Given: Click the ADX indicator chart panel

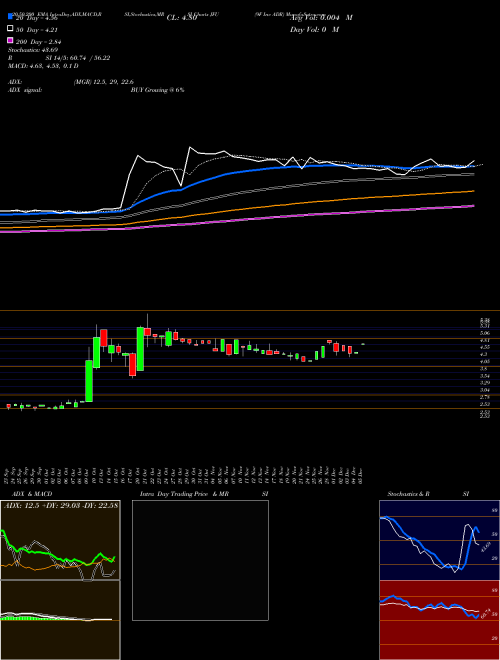Looking at the screenshot, I should (x=60, y=540).
